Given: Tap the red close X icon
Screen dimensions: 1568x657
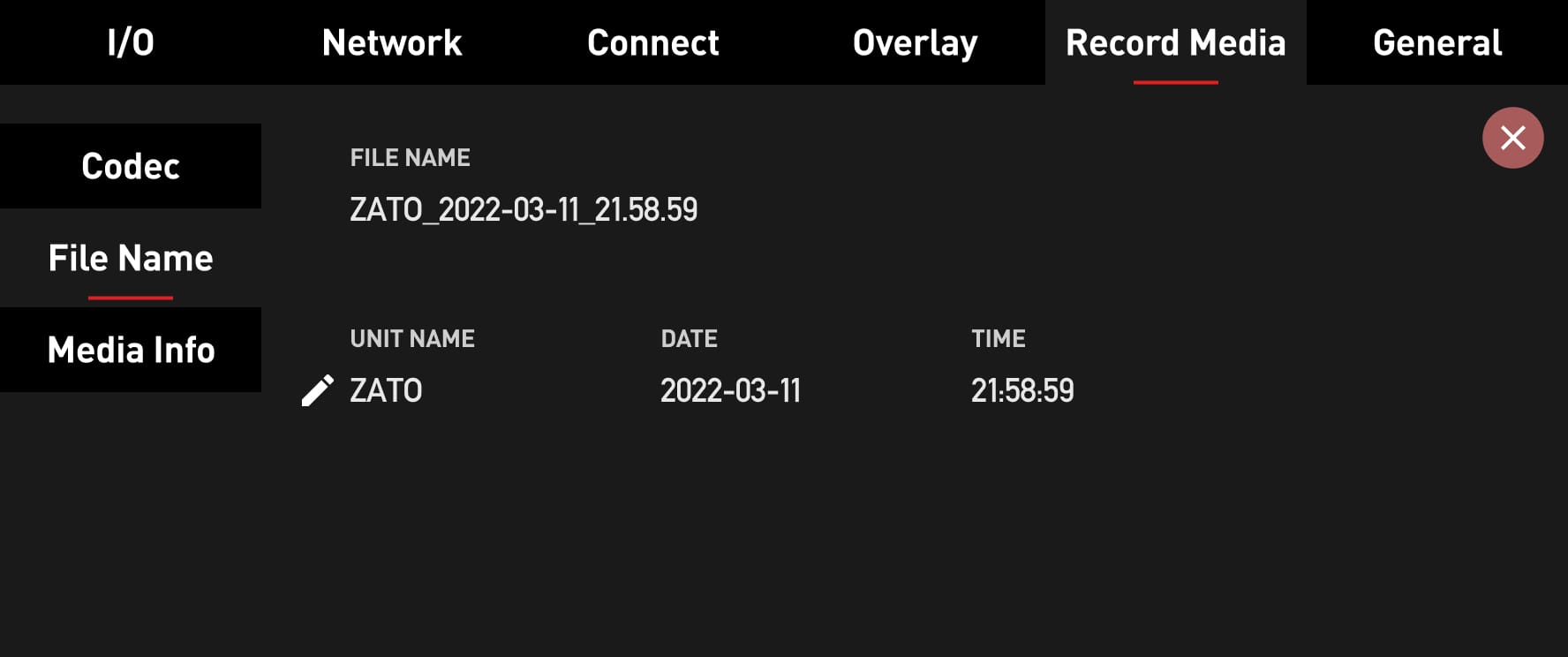Looking at the screenshot, I should (x=1512, y=137).
